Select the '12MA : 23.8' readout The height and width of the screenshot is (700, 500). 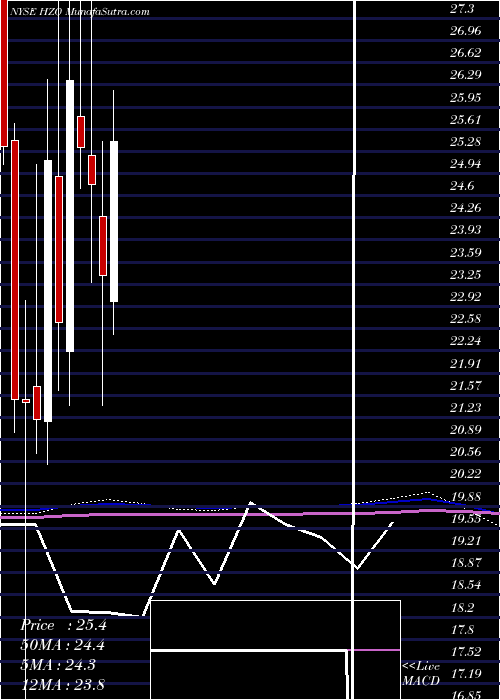pos(63,685)
